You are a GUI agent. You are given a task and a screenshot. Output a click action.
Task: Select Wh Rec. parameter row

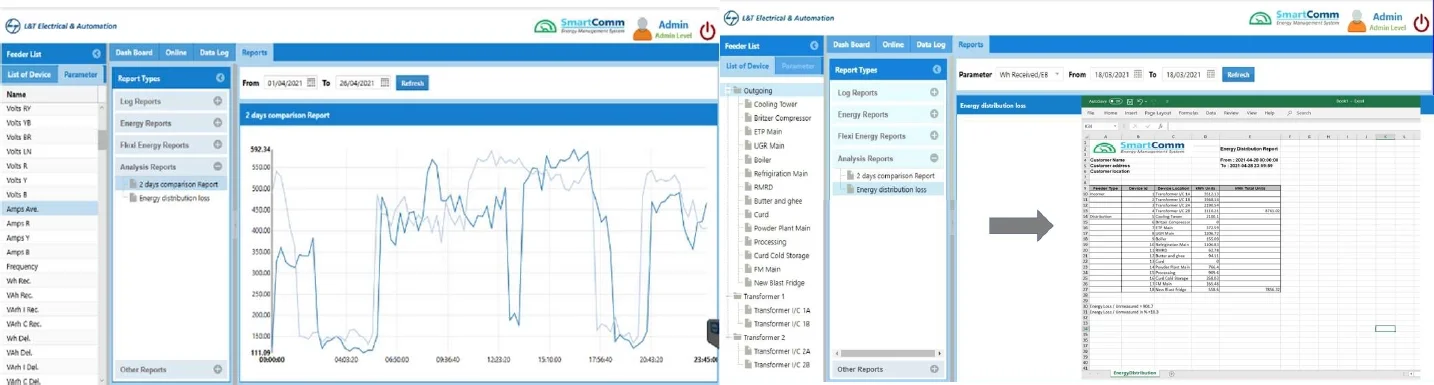click(49, 281)
